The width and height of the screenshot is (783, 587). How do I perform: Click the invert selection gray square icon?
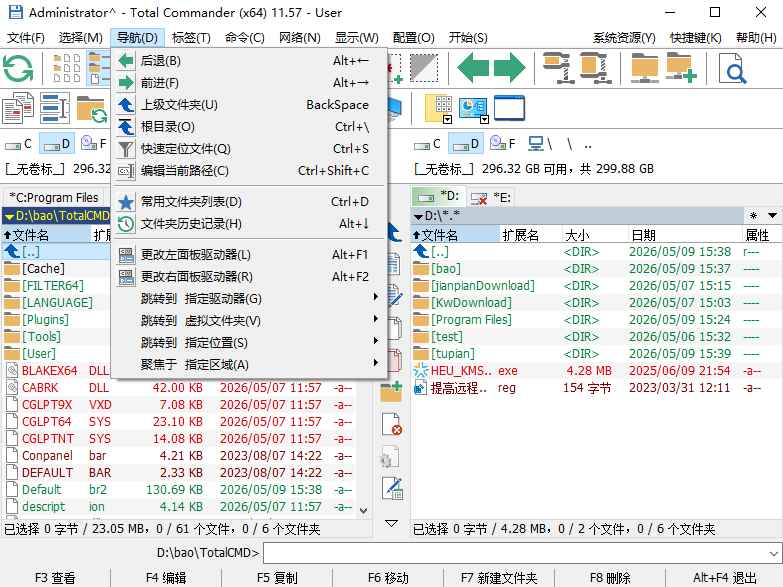tap(424, 67)
